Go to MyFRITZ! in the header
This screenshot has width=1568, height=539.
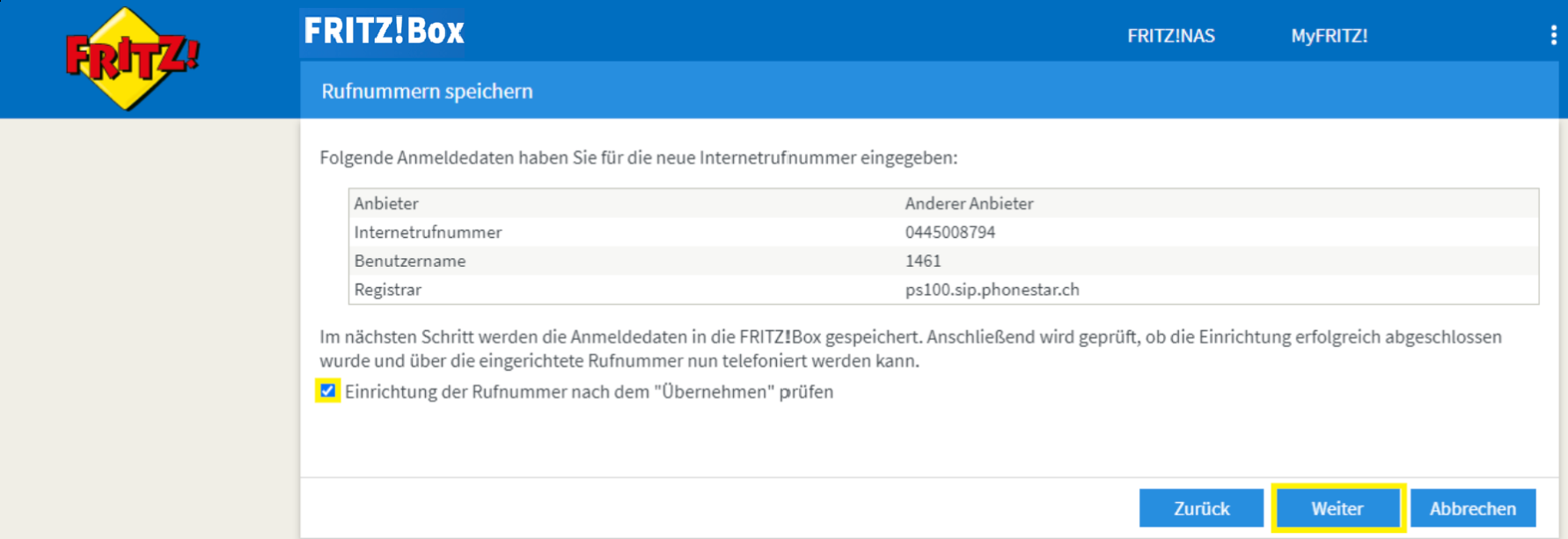point(1329,36)
